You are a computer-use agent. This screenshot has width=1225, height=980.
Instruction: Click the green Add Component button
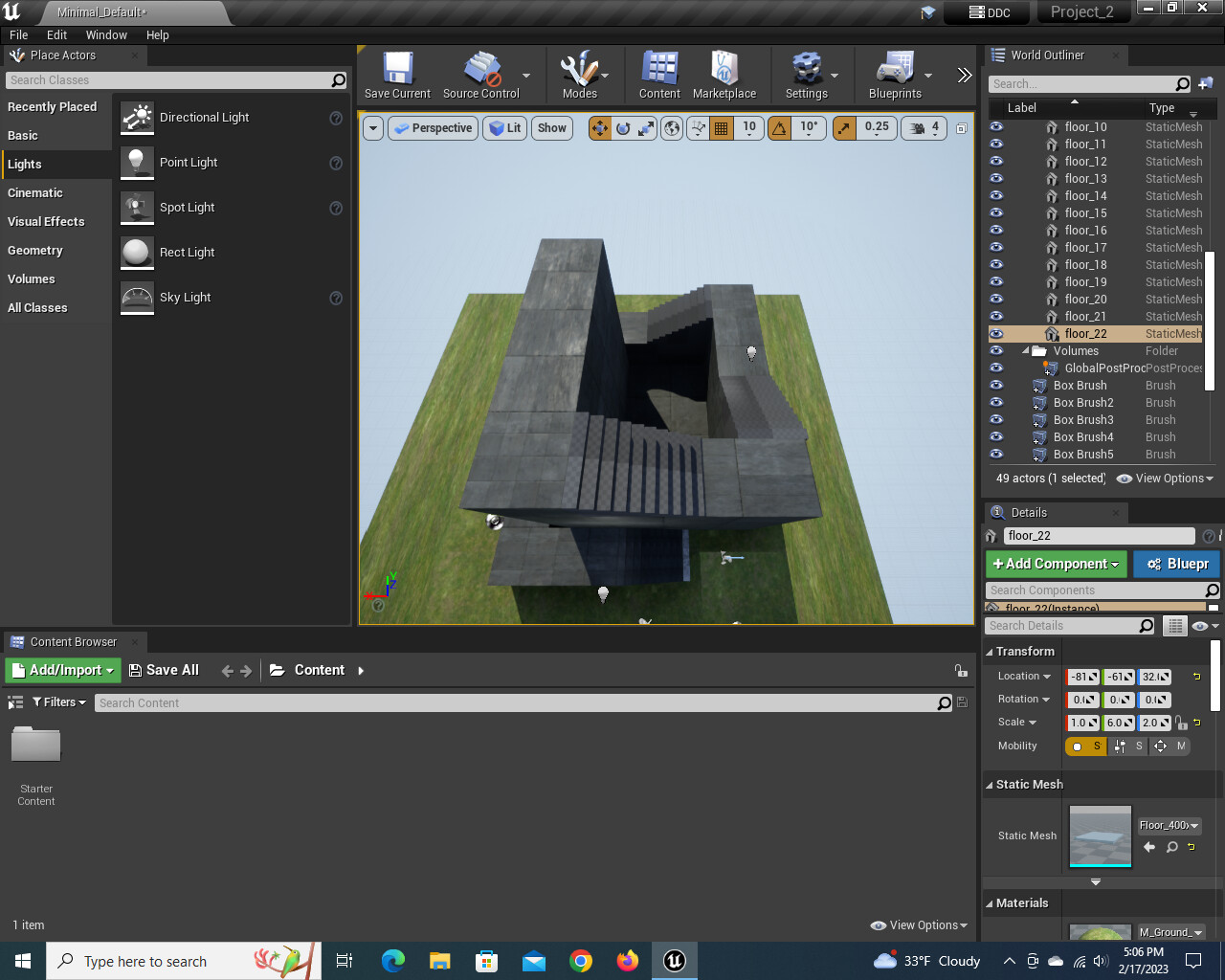[x=1056, y=564]
